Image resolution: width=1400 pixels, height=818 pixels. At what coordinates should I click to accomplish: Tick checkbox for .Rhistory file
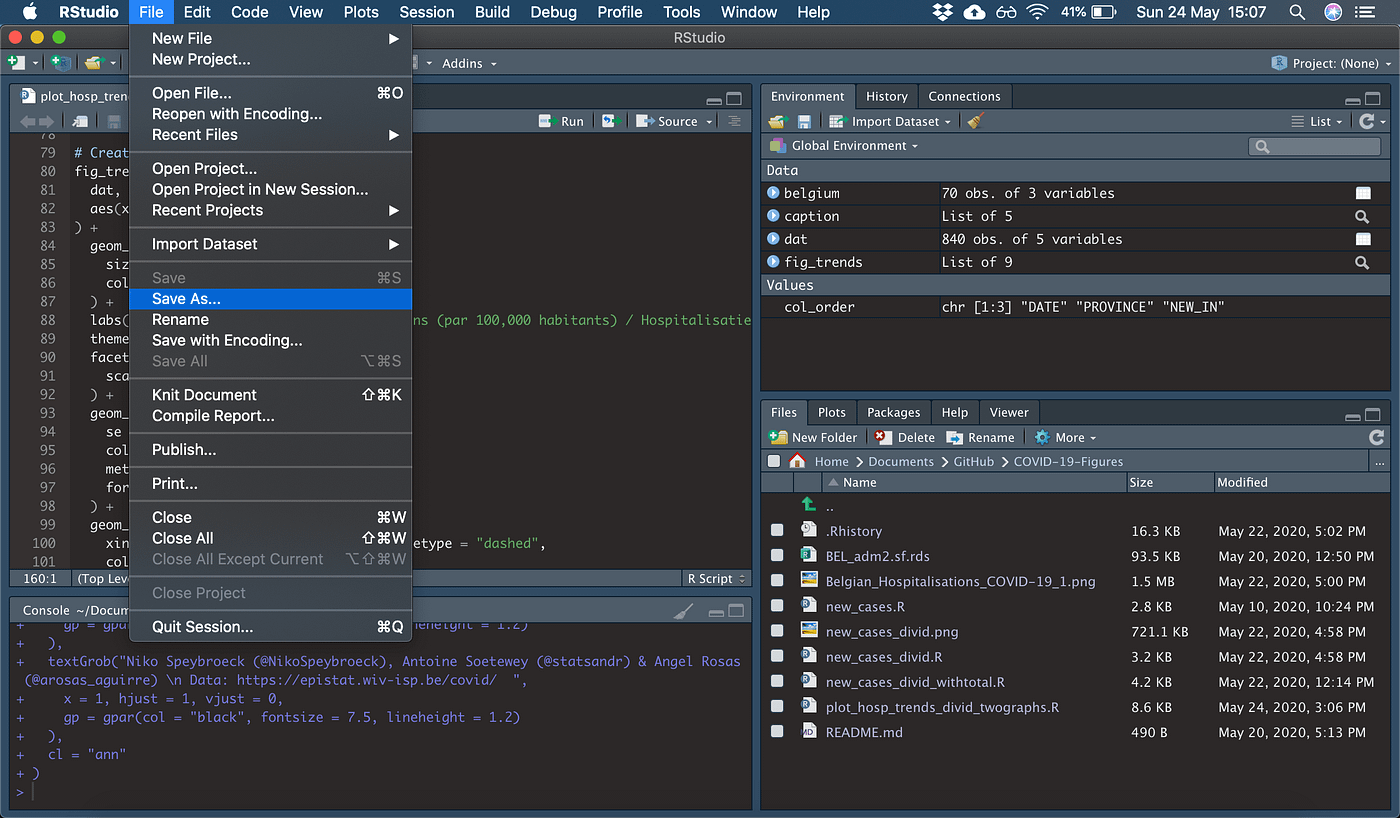point(777,531)
